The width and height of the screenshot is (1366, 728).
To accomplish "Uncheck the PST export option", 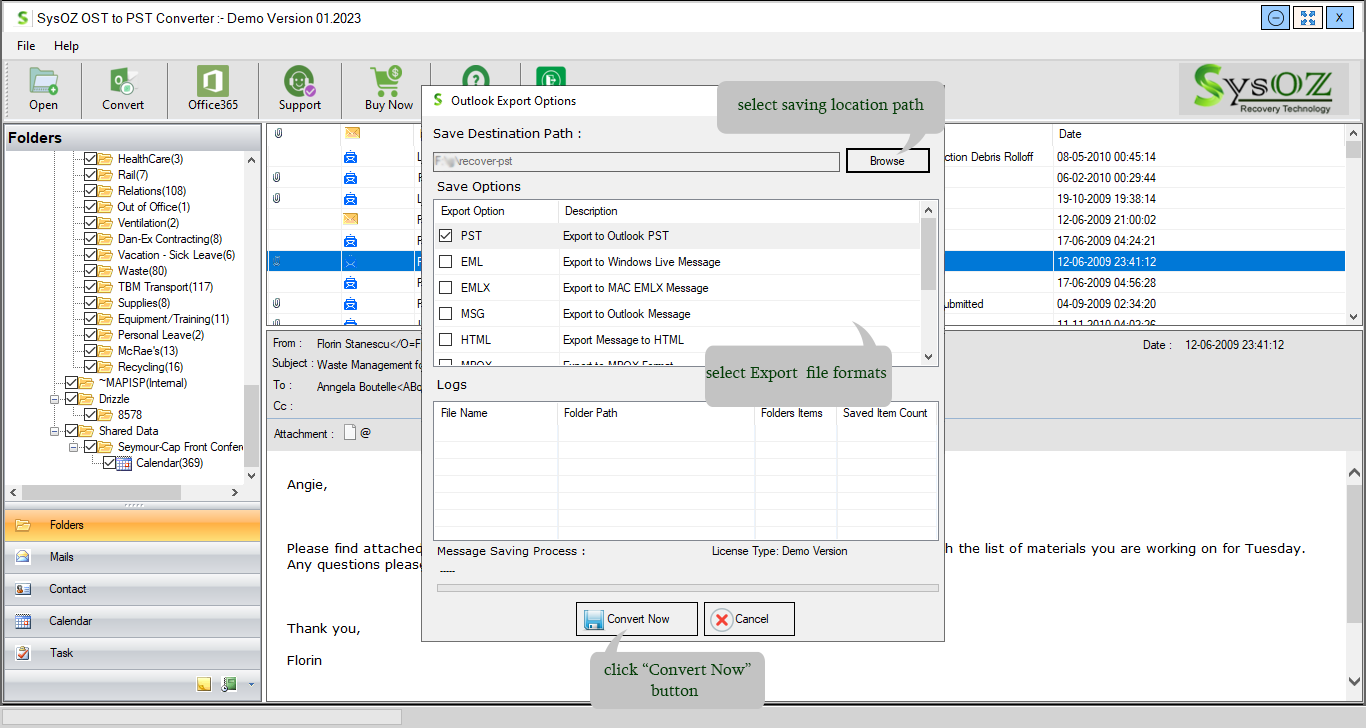I will click(x=446, y=236).
